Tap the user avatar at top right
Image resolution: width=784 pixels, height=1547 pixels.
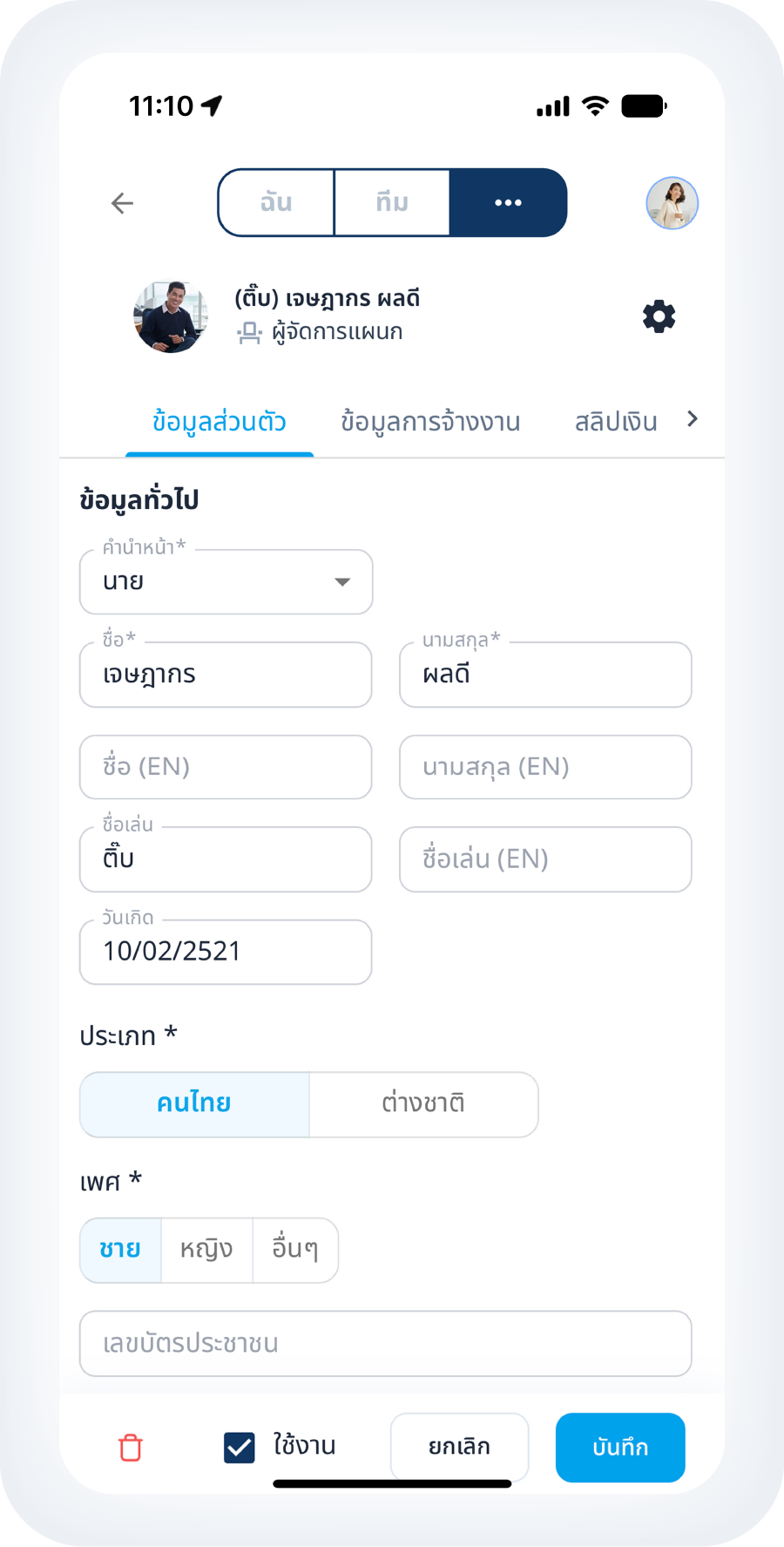[672, 203]
